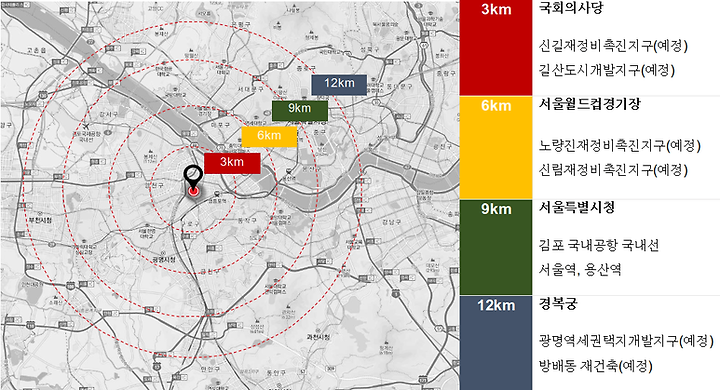Screen dimensions: 720x390
Task: Click the 방배동 재건축(예정) line
Action: [596, 366]
